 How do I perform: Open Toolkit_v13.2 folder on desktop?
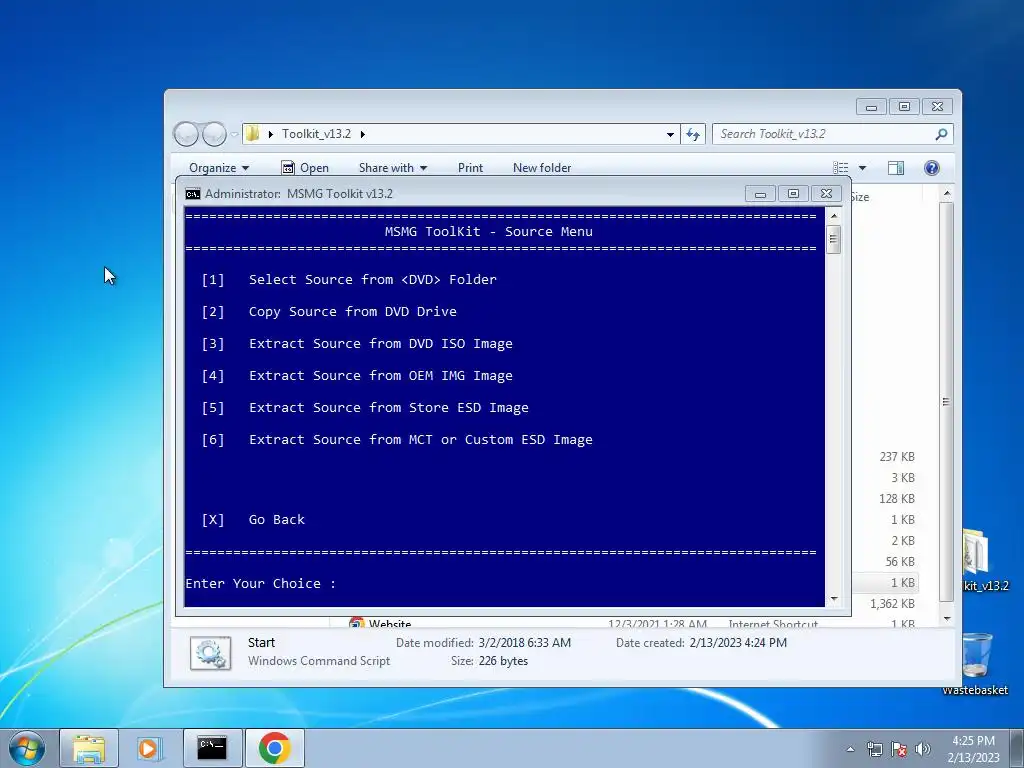tap(985, 560)
